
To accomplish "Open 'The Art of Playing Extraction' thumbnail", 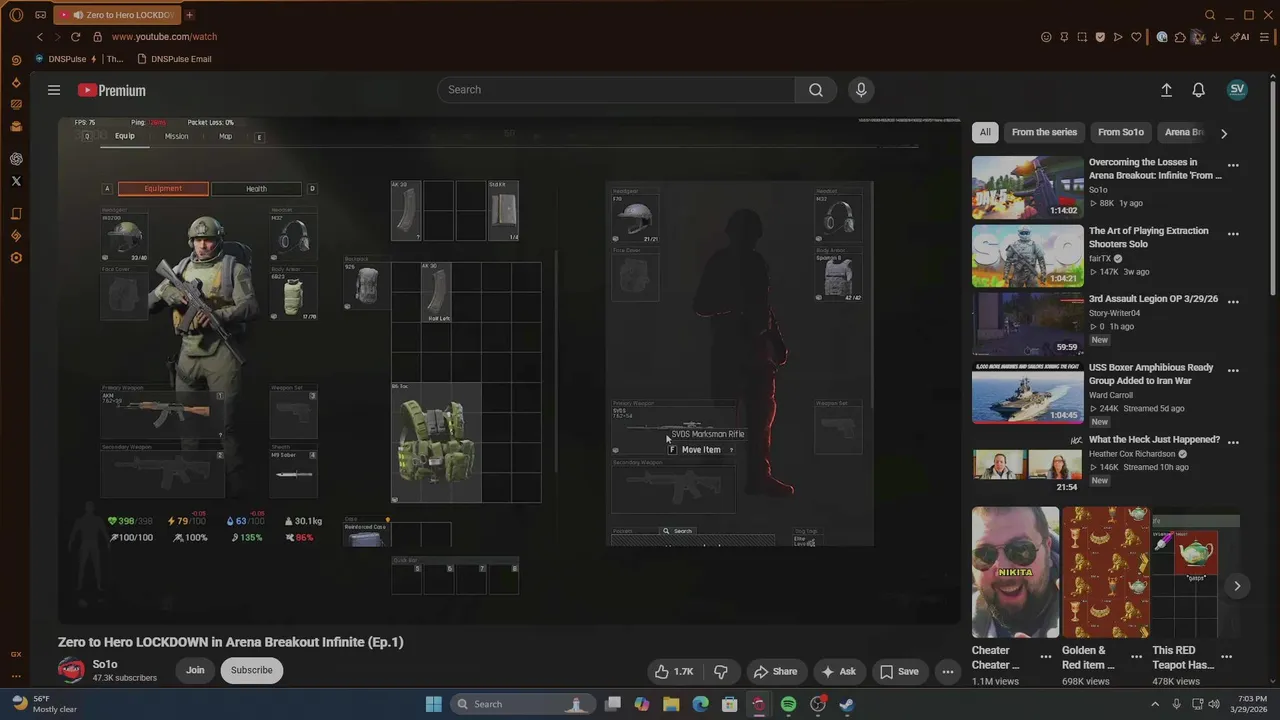I will [x=1027, y=256].
